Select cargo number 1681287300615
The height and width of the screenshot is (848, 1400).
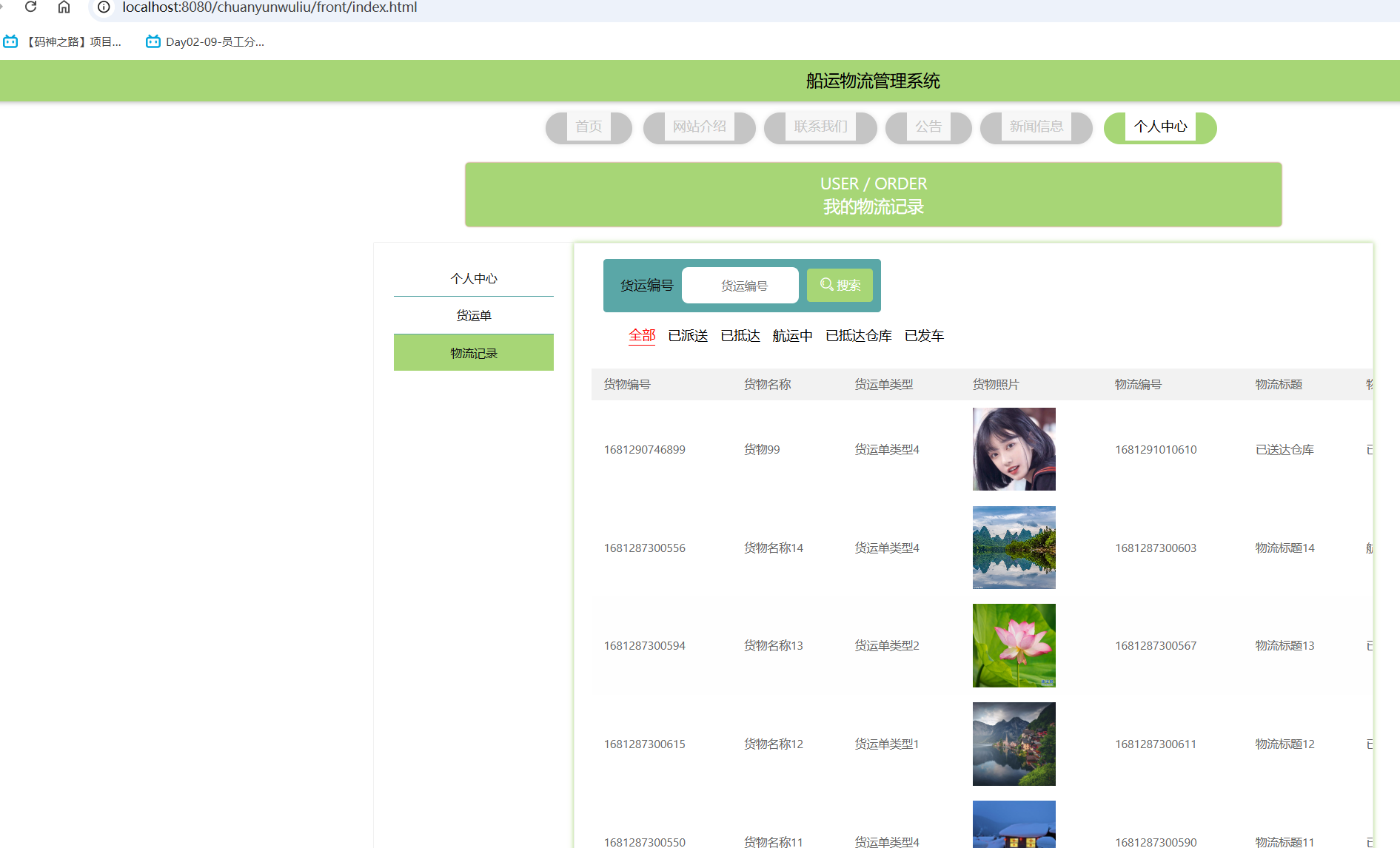pos(645,744)
